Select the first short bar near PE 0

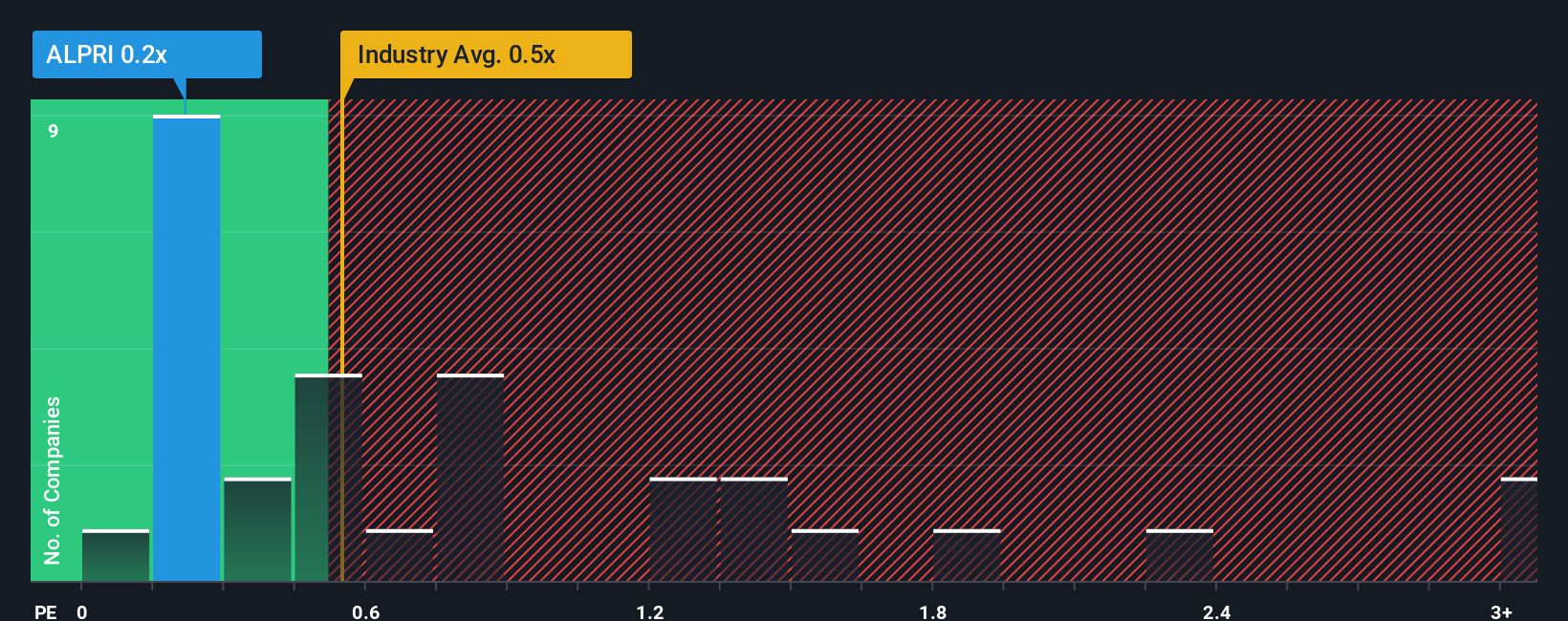tap(116, 555)
